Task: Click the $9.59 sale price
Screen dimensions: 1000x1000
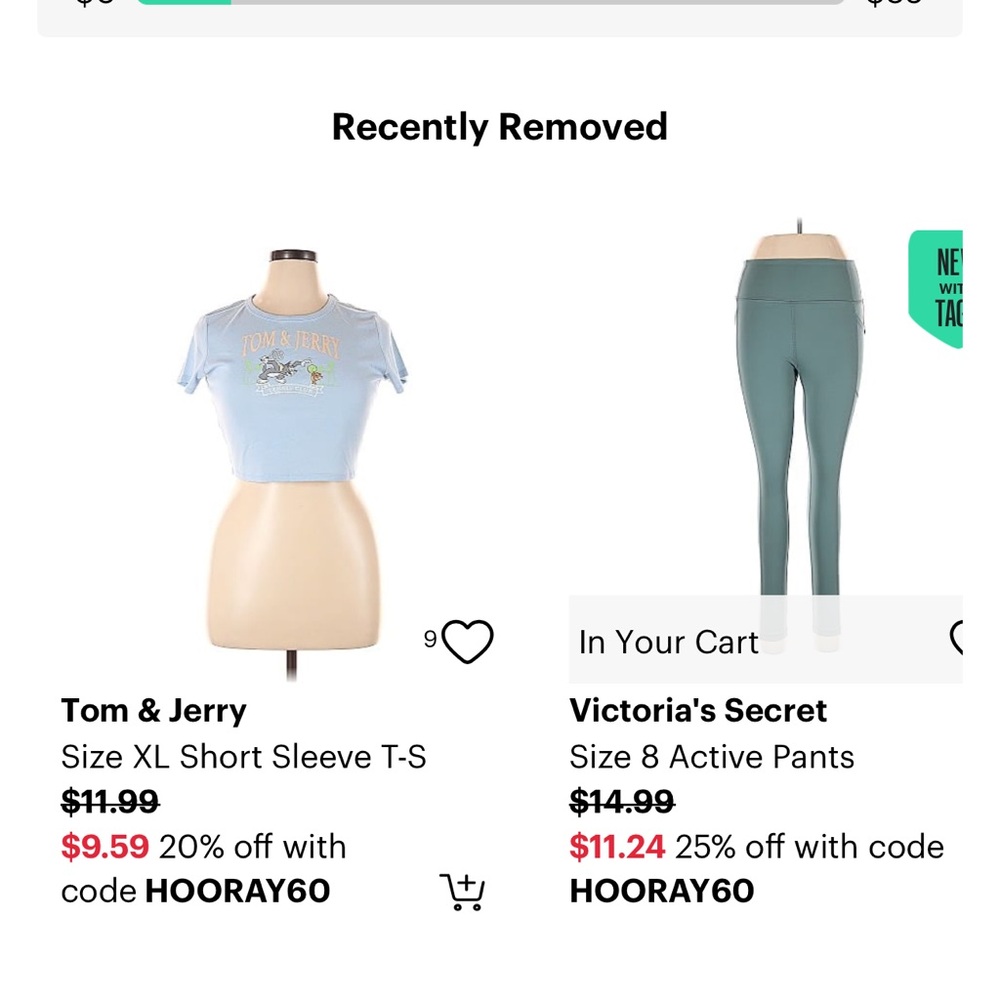Action: point(105,847)
